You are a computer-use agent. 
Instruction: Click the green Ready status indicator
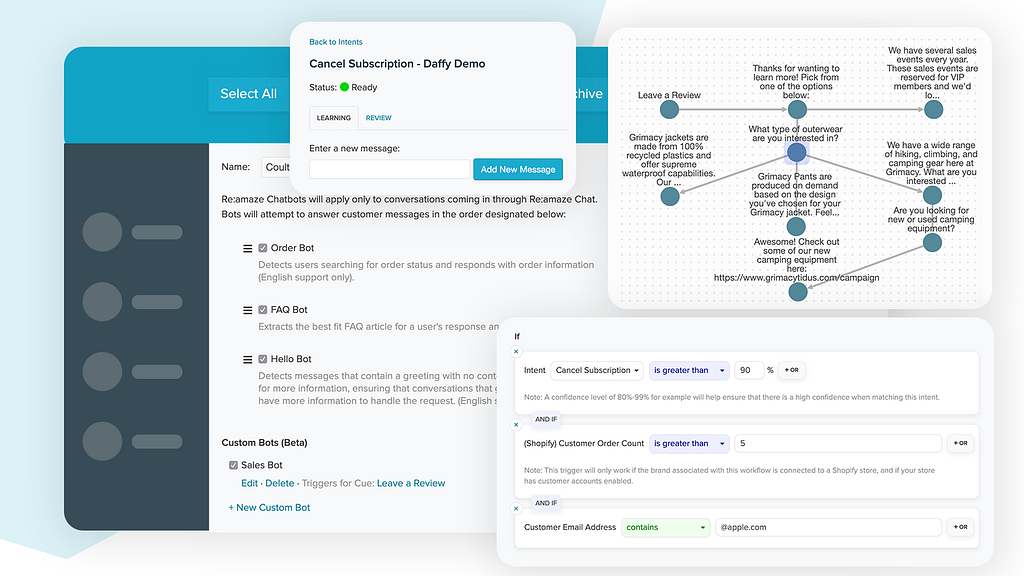pyautogui.click(x=344, y=87)
